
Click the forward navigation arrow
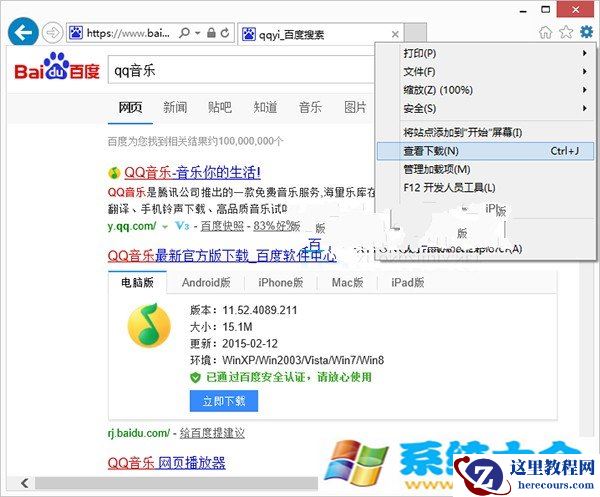click(x=52, y=33)
